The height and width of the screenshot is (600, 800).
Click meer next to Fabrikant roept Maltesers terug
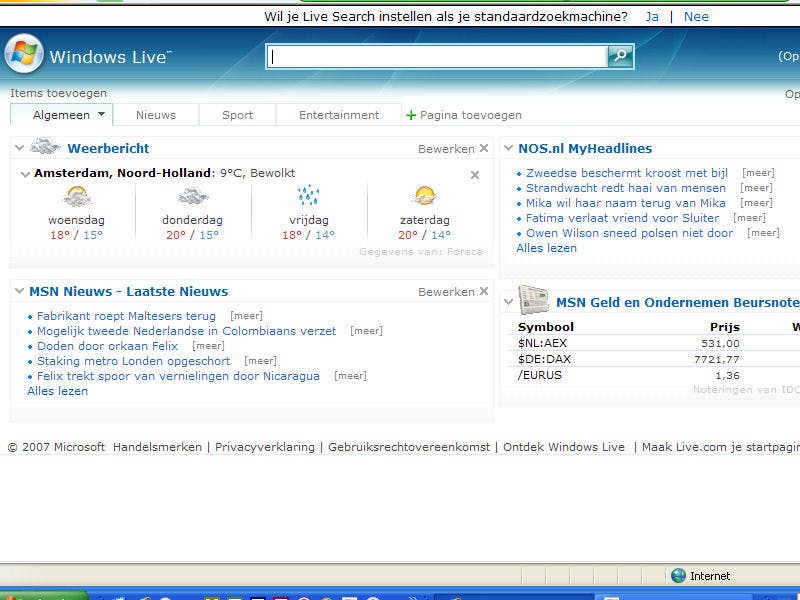coord(246,316)
